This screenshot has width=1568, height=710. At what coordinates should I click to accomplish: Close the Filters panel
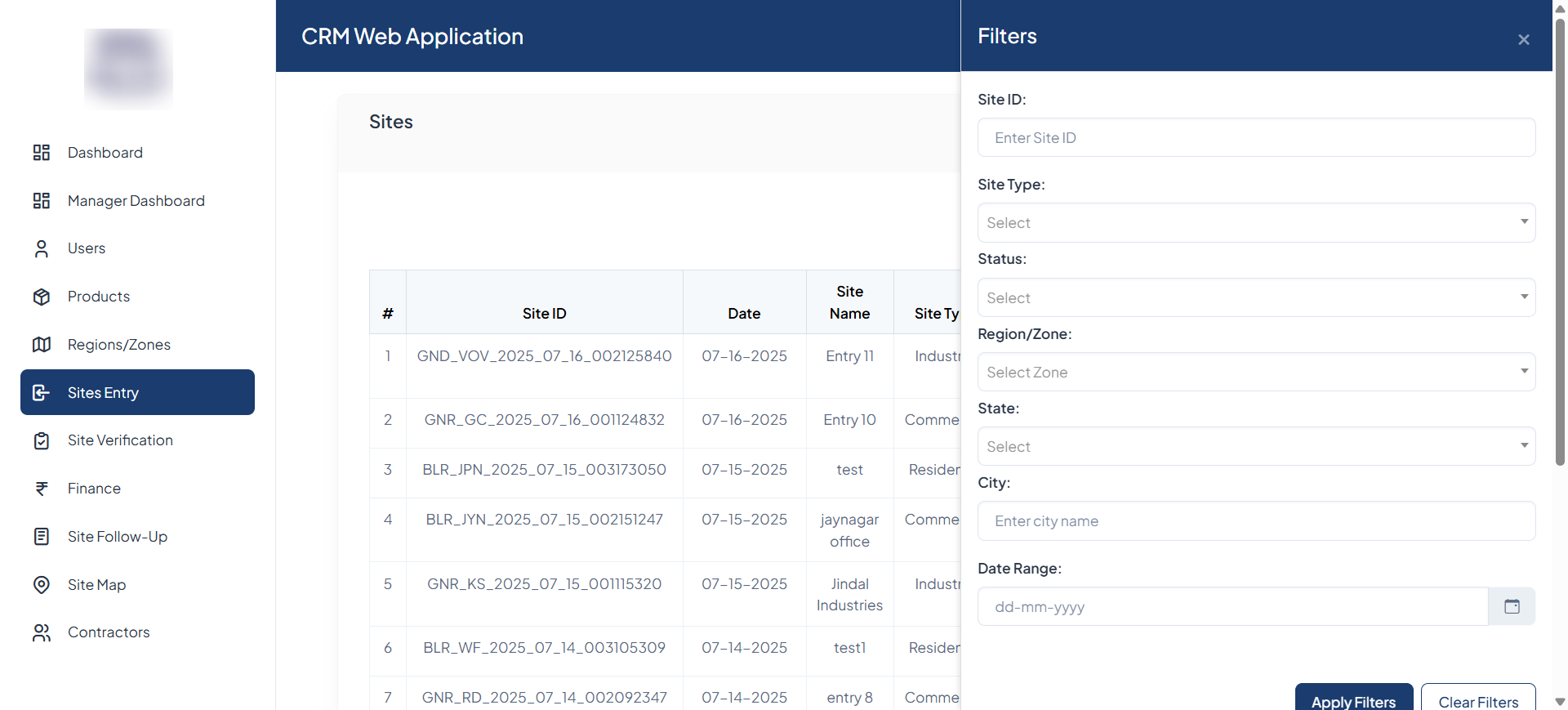coord(1524,39)
